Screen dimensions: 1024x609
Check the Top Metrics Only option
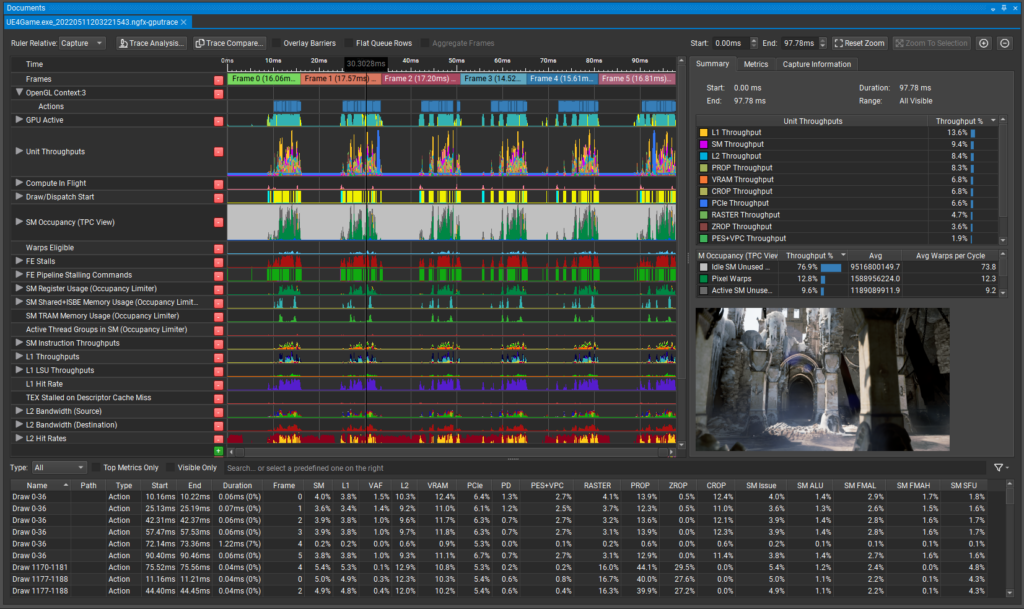tap(95, 467)
